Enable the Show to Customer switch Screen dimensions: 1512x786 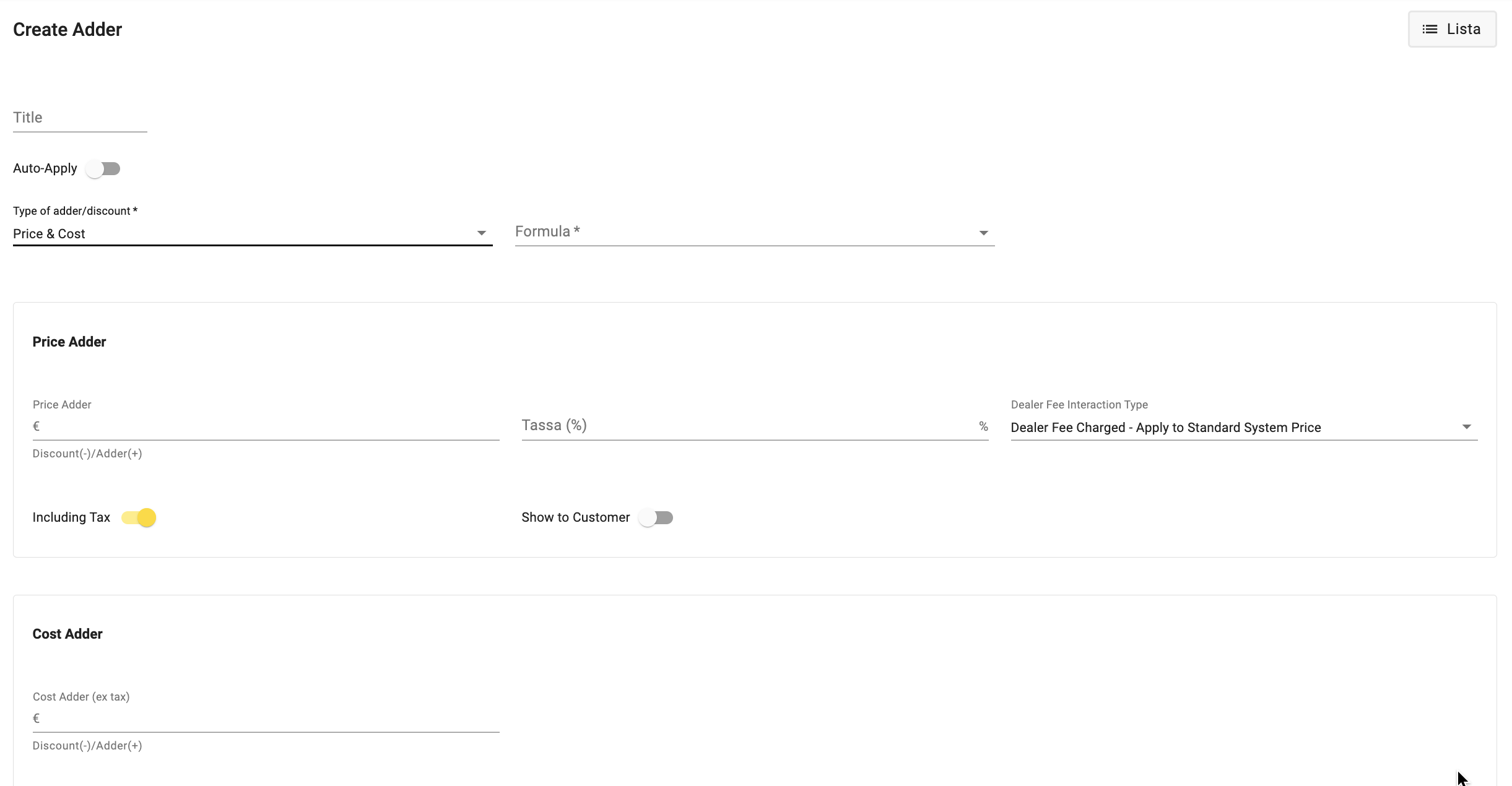tap(656, 517)
